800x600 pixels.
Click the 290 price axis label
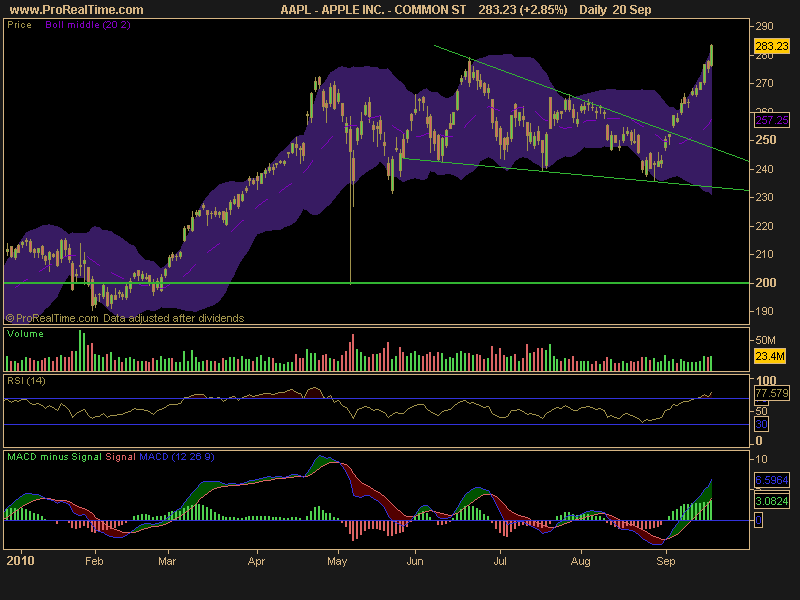[764, 26]
